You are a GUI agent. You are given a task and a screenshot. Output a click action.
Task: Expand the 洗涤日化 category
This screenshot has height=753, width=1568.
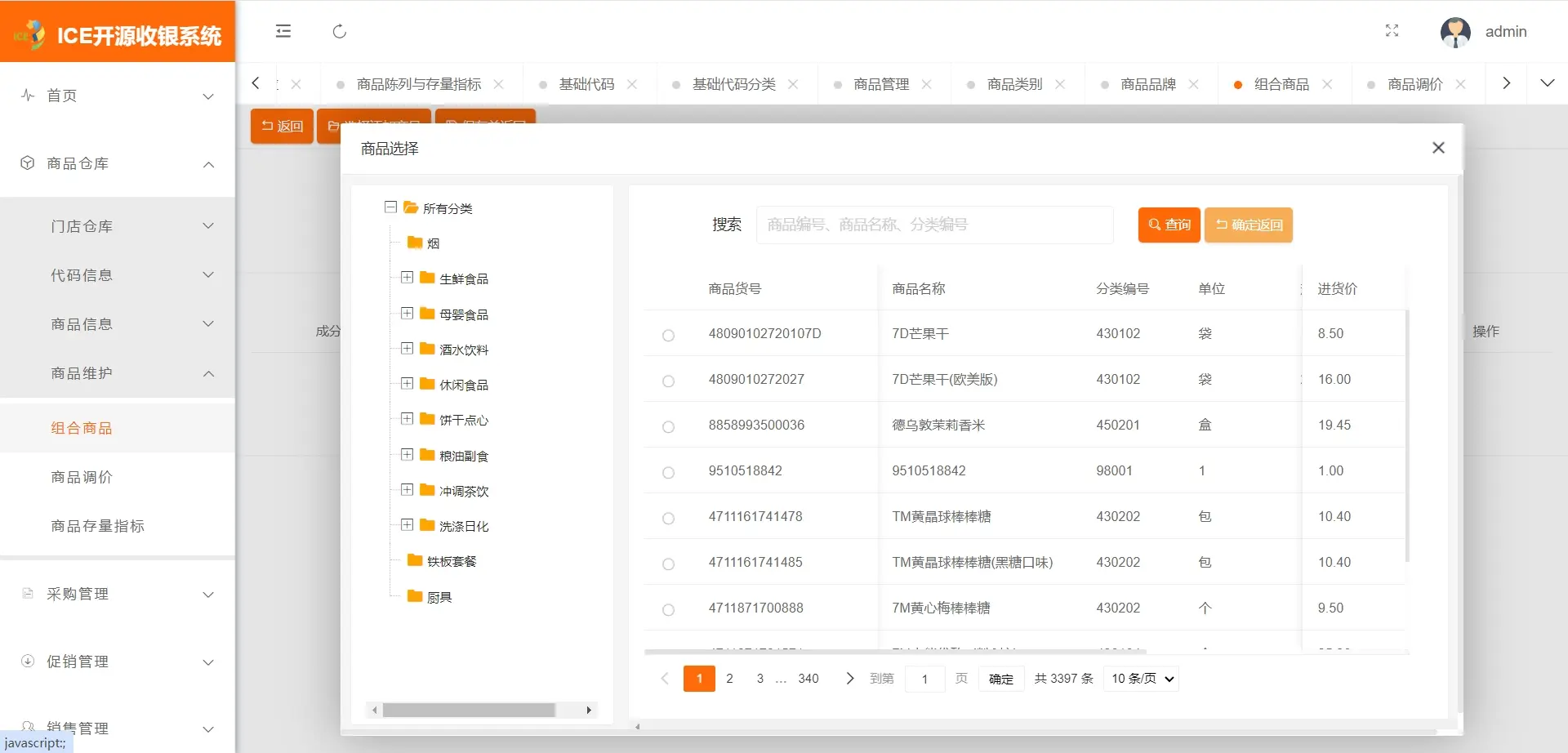point(407,524)
